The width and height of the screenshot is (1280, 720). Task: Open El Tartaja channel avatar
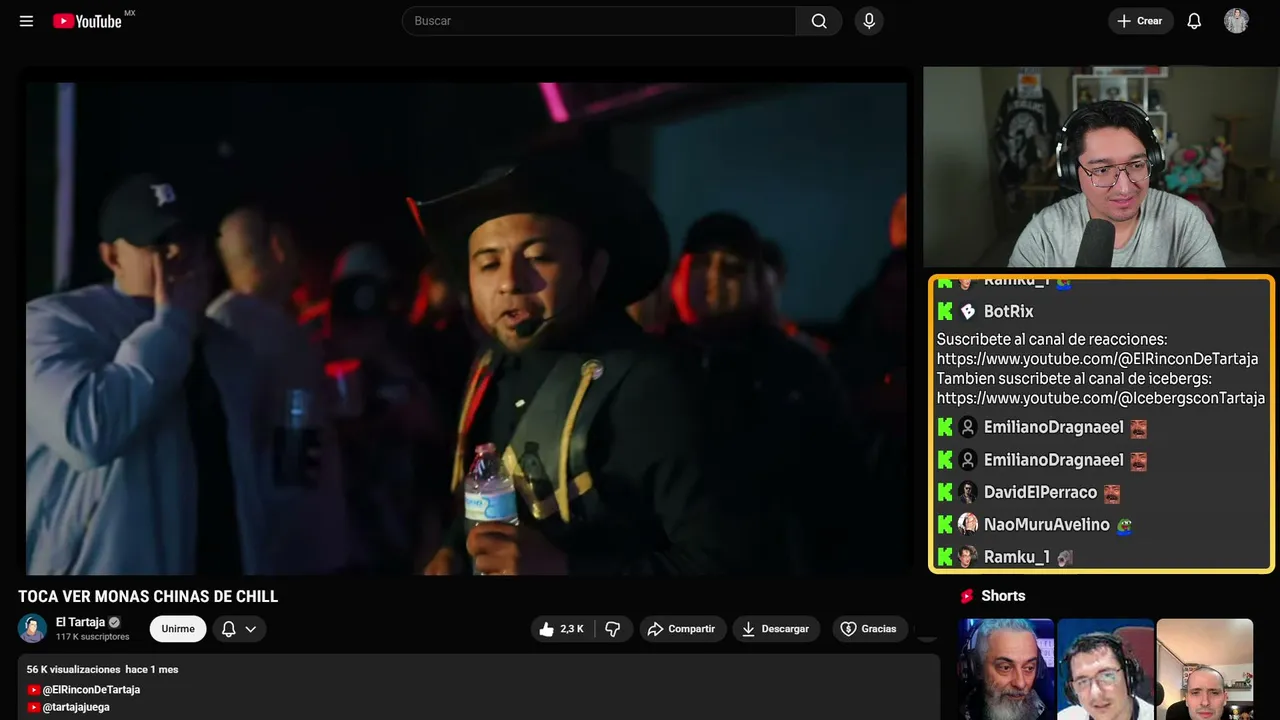pos(32,628)
